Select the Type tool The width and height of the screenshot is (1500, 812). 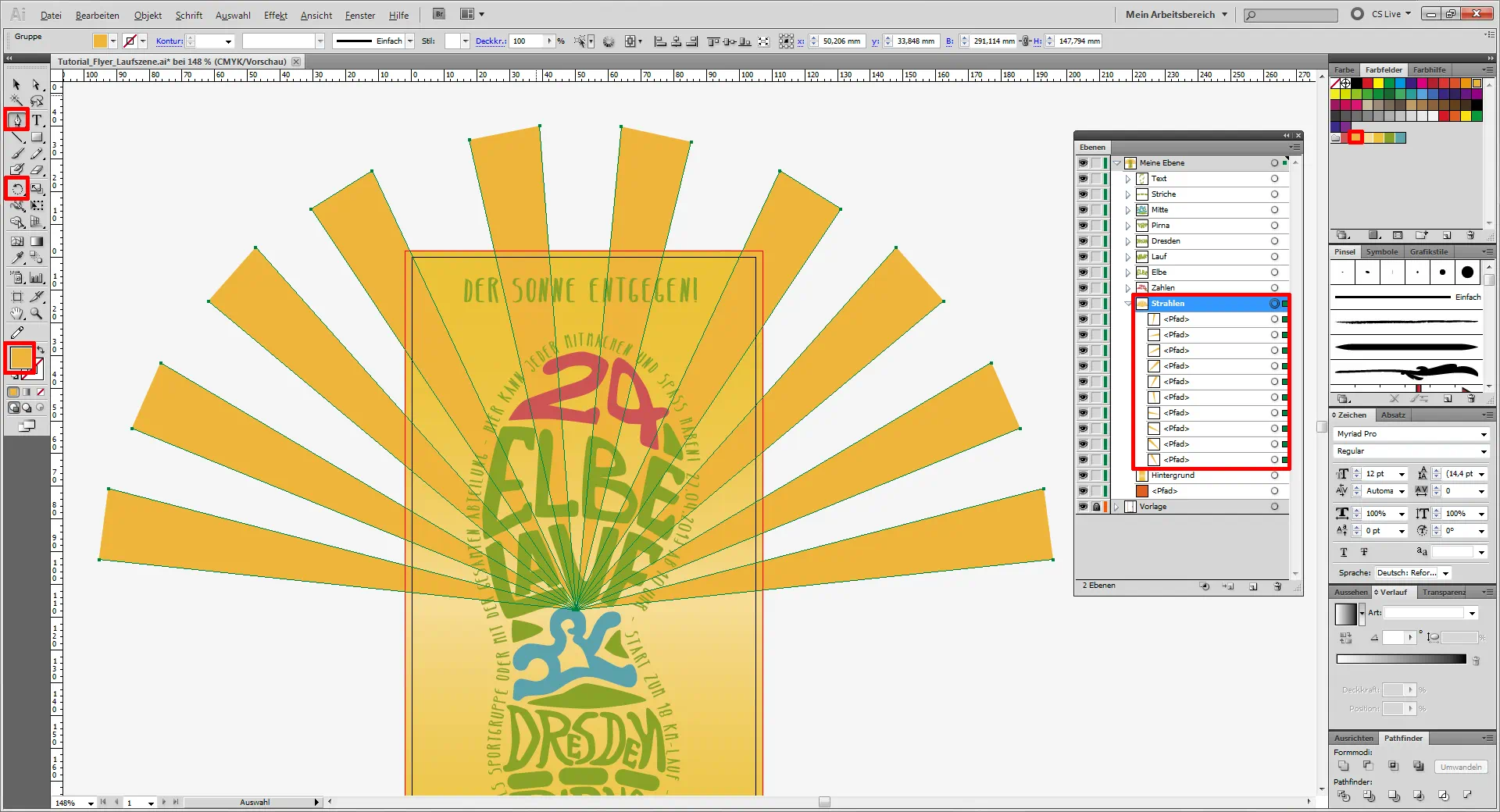click(x=37, y=120)
